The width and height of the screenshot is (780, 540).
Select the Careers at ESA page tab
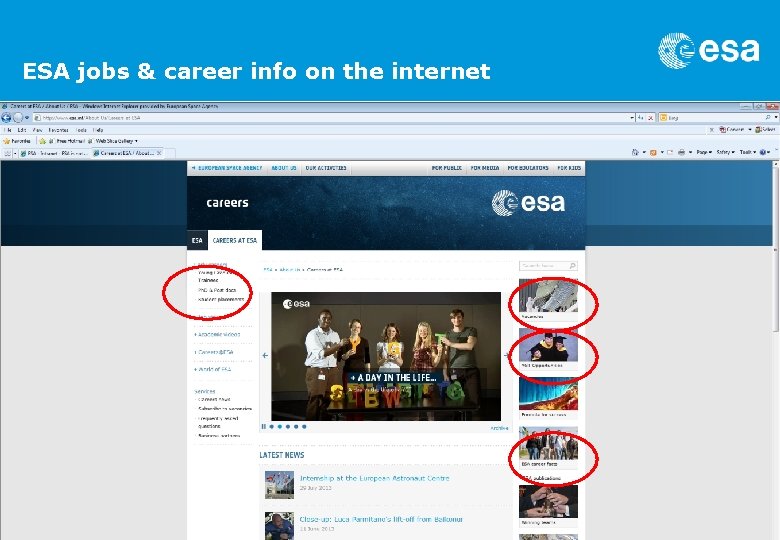(x=235, y=240)
